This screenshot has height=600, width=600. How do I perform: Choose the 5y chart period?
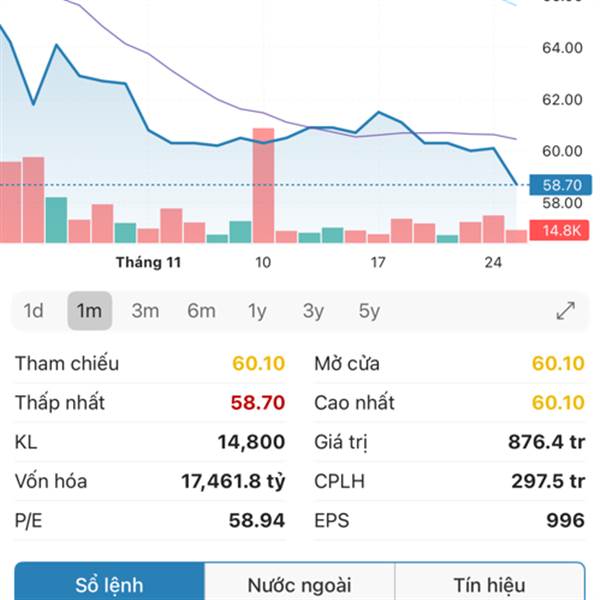(x=369, y=311)
